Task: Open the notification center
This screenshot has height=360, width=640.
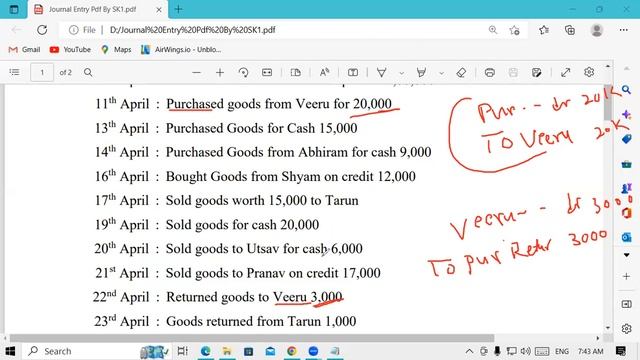Action: point(621,351)
